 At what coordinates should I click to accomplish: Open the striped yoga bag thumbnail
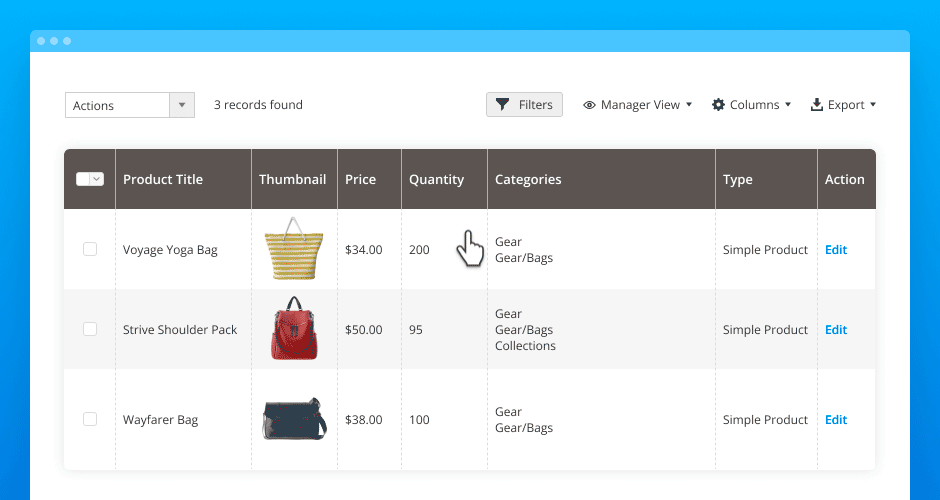293,249
